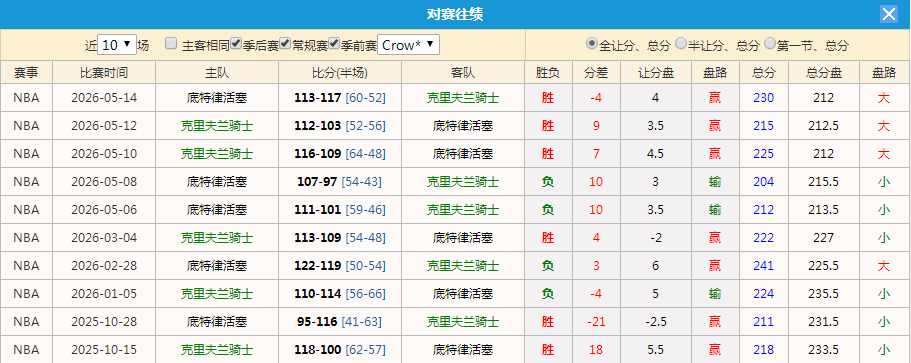Image resolution: width=911 pixels, height=363 pixels.
Task: Select the 第一节、总分 radio option
Action: pyautogui.click(x=770, y=44)
